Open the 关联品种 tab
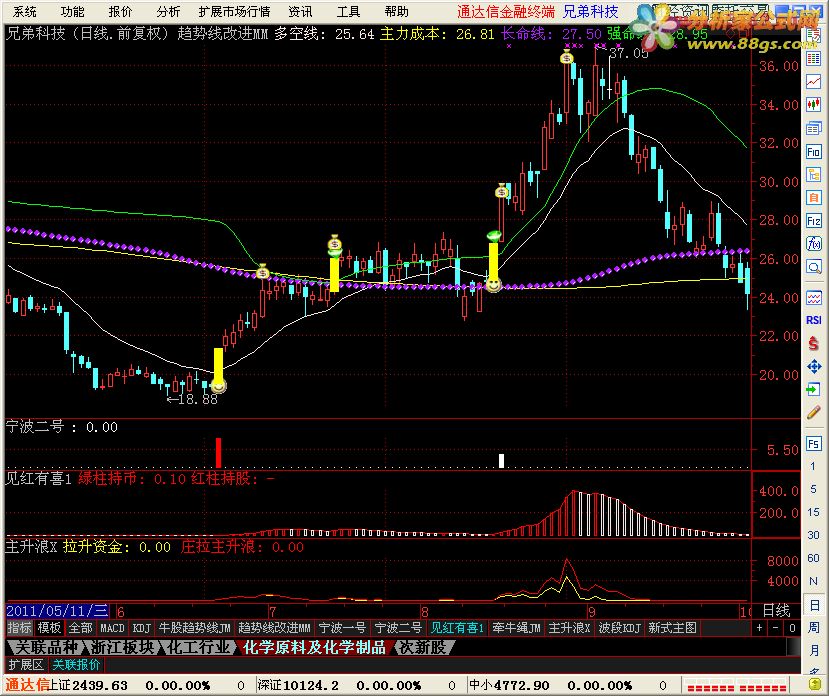This screenshot has width=829, height=696. [46, 647]
